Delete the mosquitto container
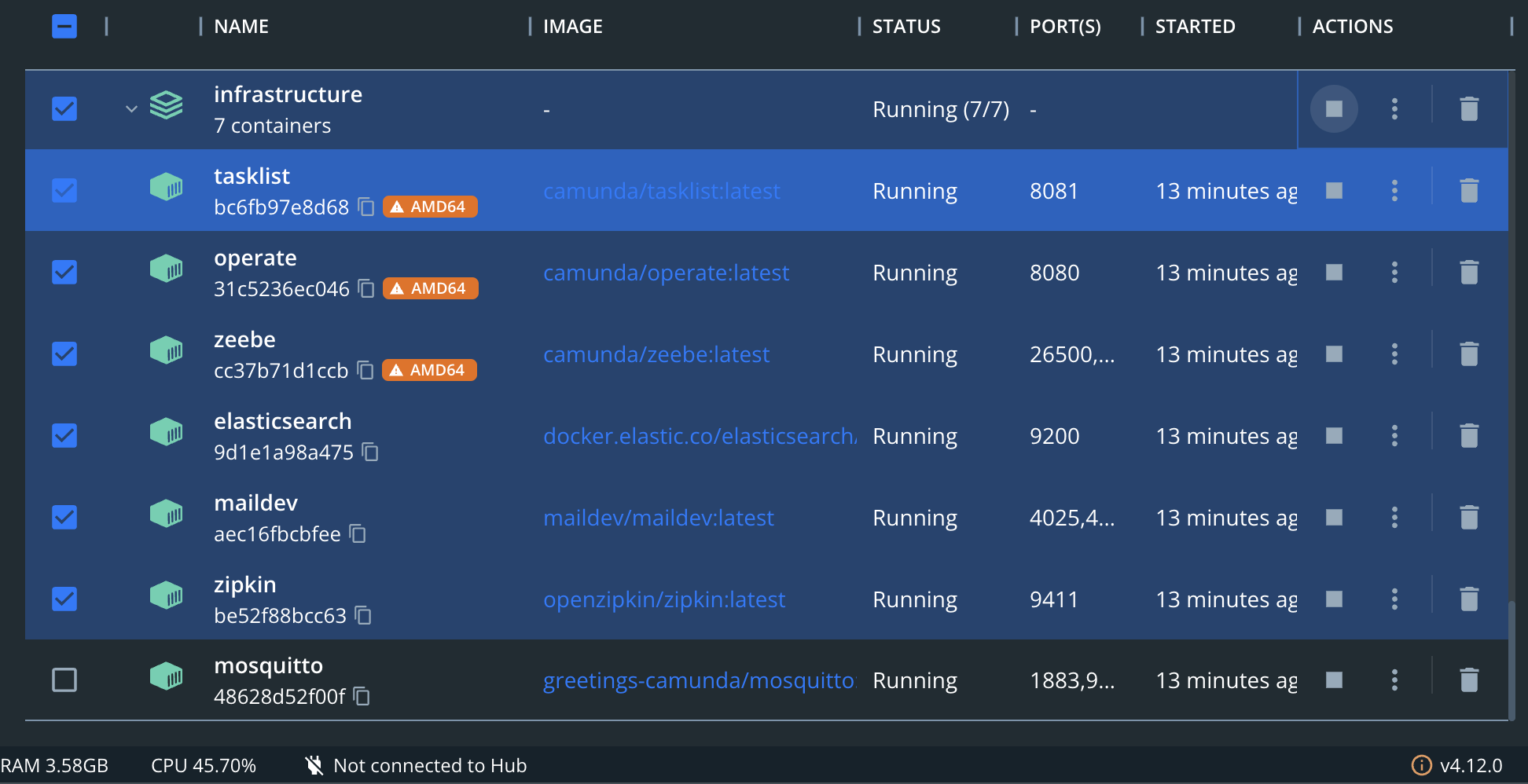Viewport: 1528px width, 784px height. click(x=1469, y=680)
